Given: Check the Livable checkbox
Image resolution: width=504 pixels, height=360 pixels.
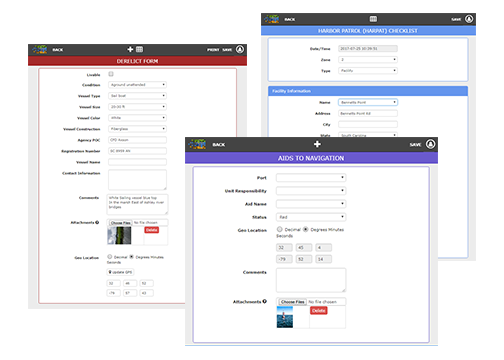Looking at the screenshot, I should [x=111, y=74].
